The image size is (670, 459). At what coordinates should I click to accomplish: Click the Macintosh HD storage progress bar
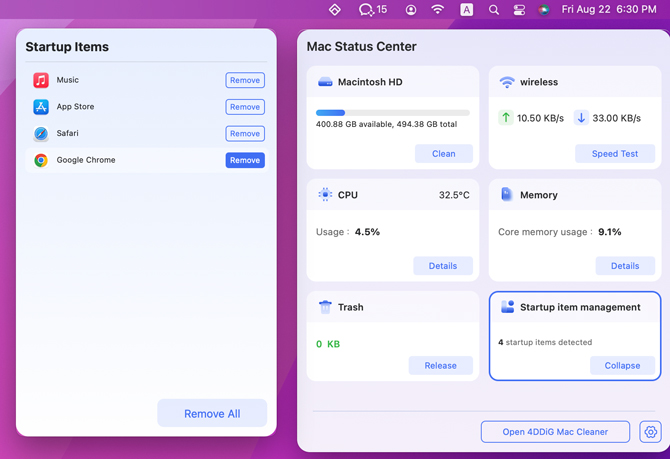(x=393, y=113)
